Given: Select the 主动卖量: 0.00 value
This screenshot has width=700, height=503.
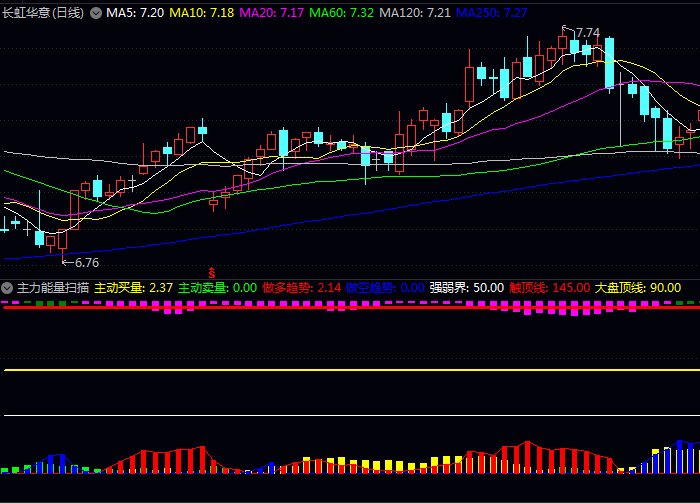Looking at the screenshot, I should tap(217, 288).
